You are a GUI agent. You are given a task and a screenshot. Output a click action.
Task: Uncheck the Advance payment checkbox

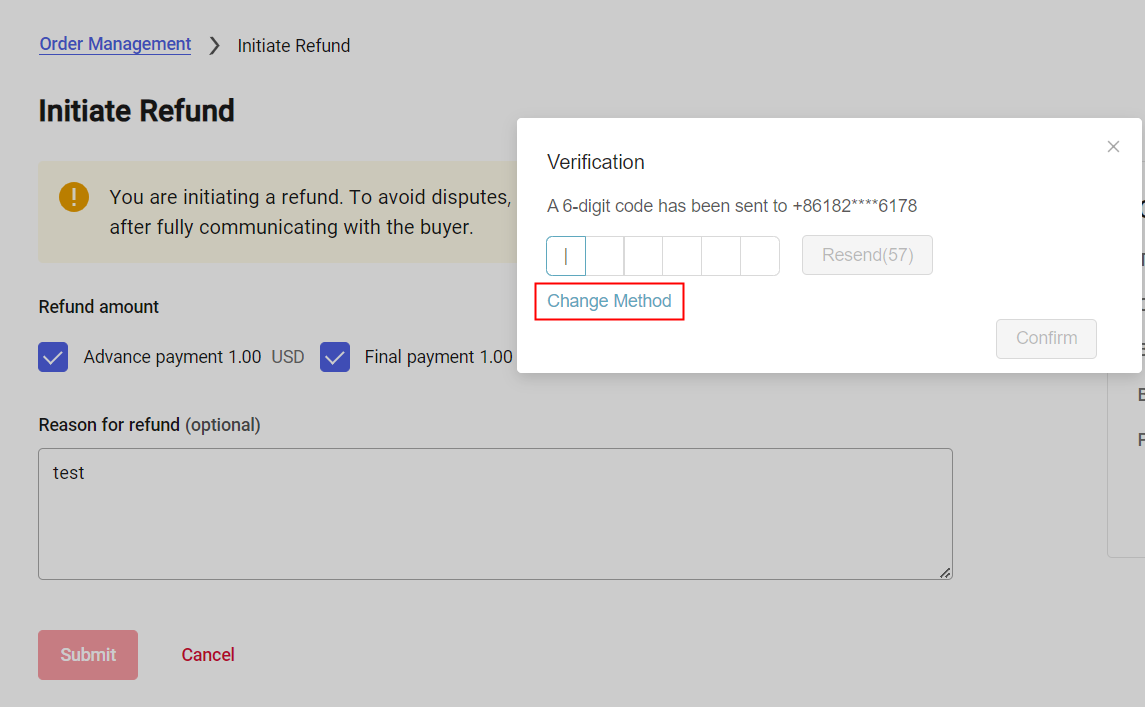[x=53, y=356]
